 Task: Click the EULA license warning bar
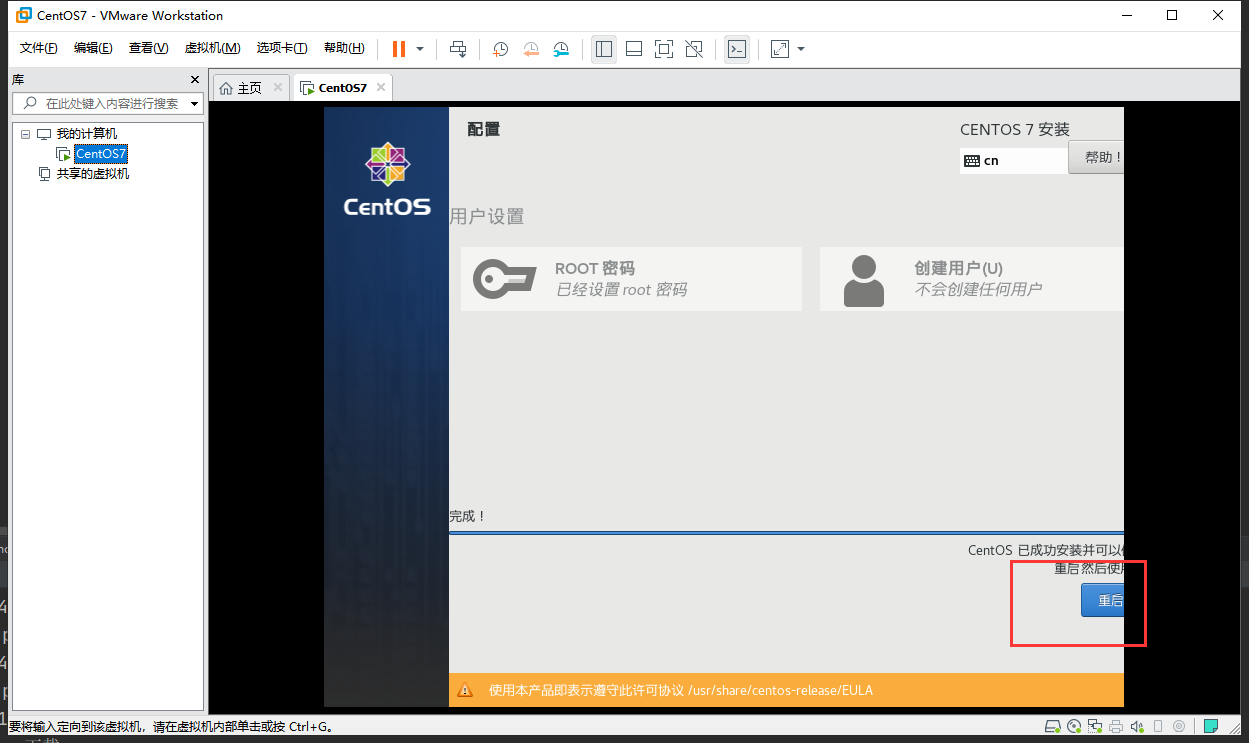point(786,690)
